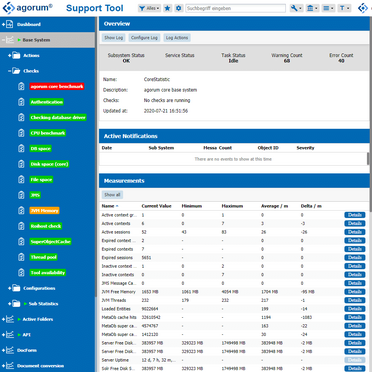
Task: Click the icon beside File space
Action: click(x=21, y=180)
